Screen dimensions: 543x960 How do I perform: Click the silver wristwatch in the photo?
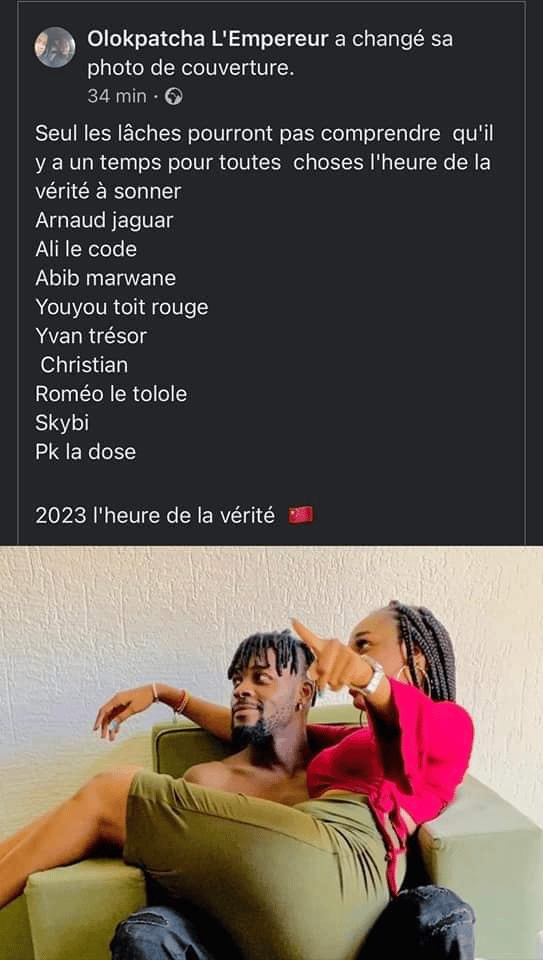tap(372, 678)
